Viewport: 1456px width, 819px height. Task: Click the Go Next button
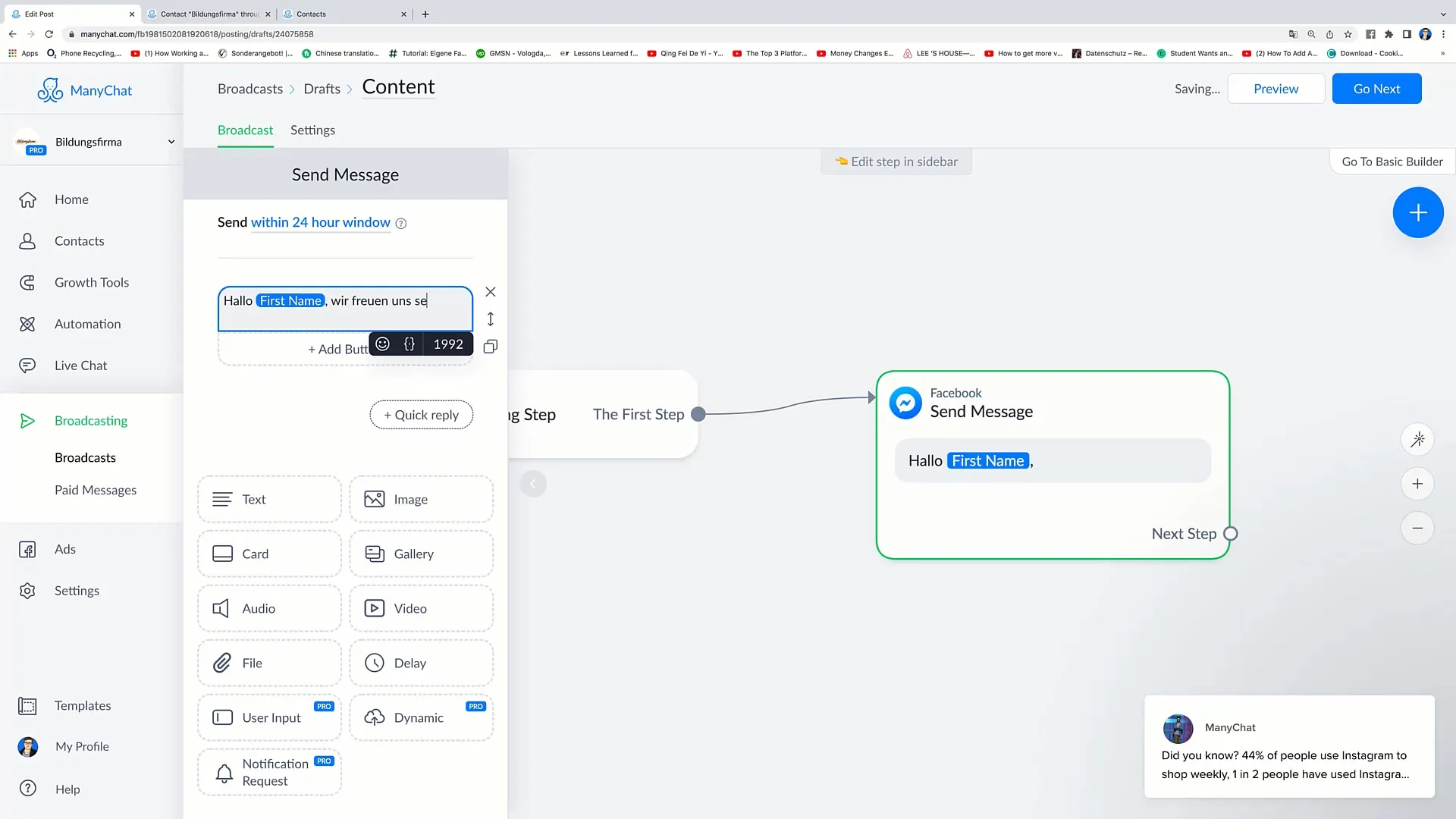tap(1376, 89)
